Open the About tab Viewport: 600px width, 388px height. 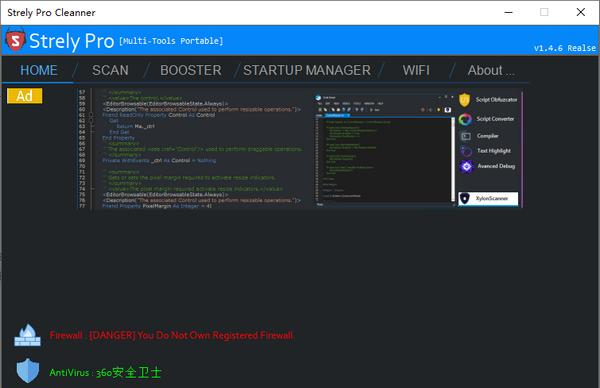click(x=491, y=70)
